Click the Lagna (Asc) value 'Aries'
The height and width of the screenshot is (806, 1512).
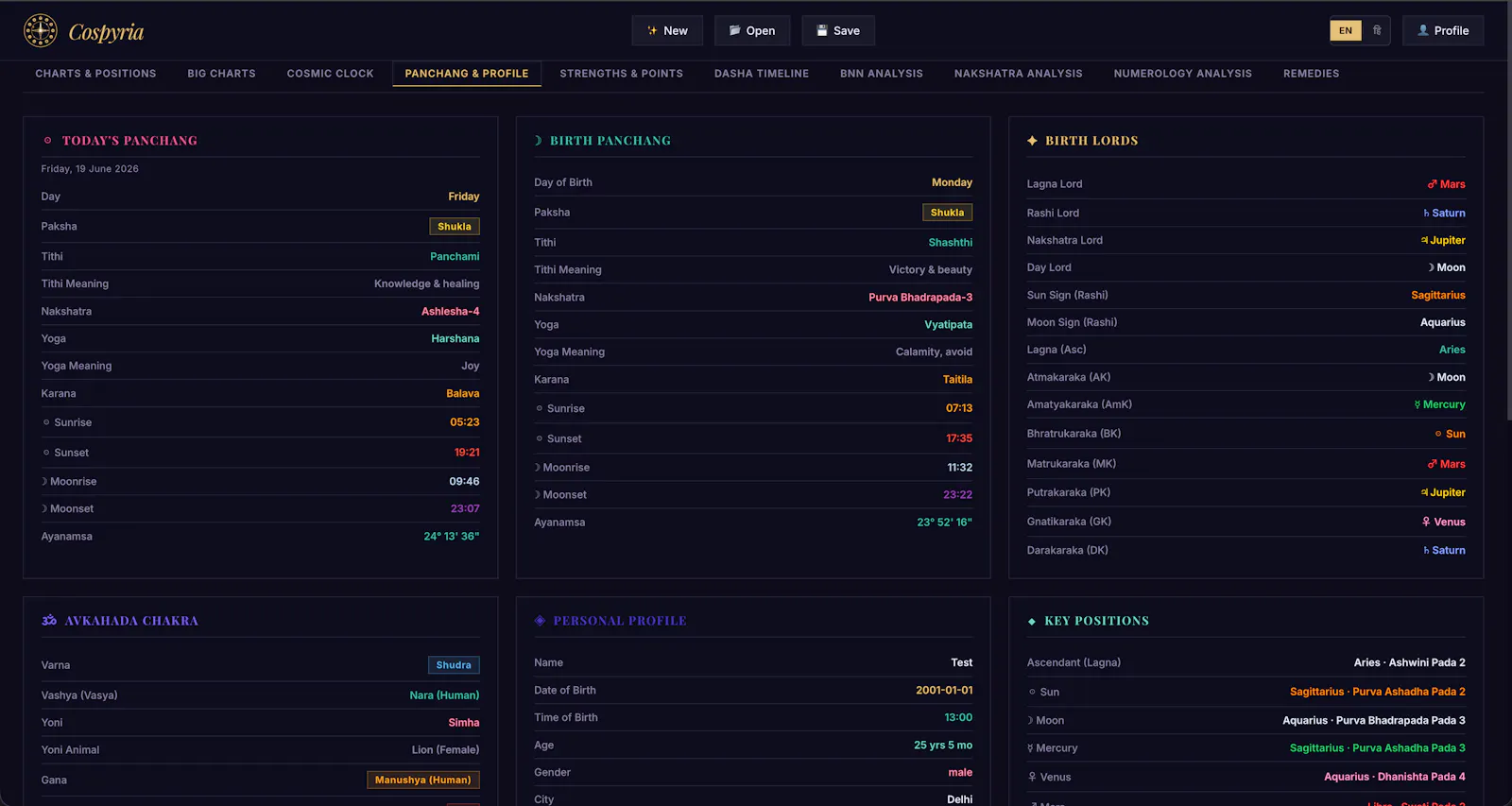click(1452, 351)
